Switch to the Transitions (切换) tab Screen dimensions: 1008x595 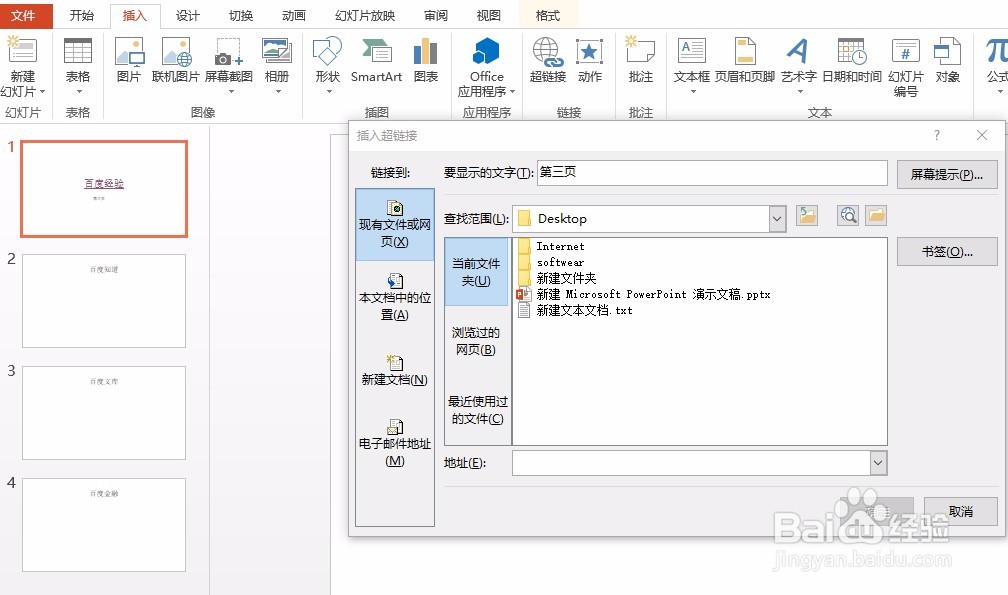point(241,15)
